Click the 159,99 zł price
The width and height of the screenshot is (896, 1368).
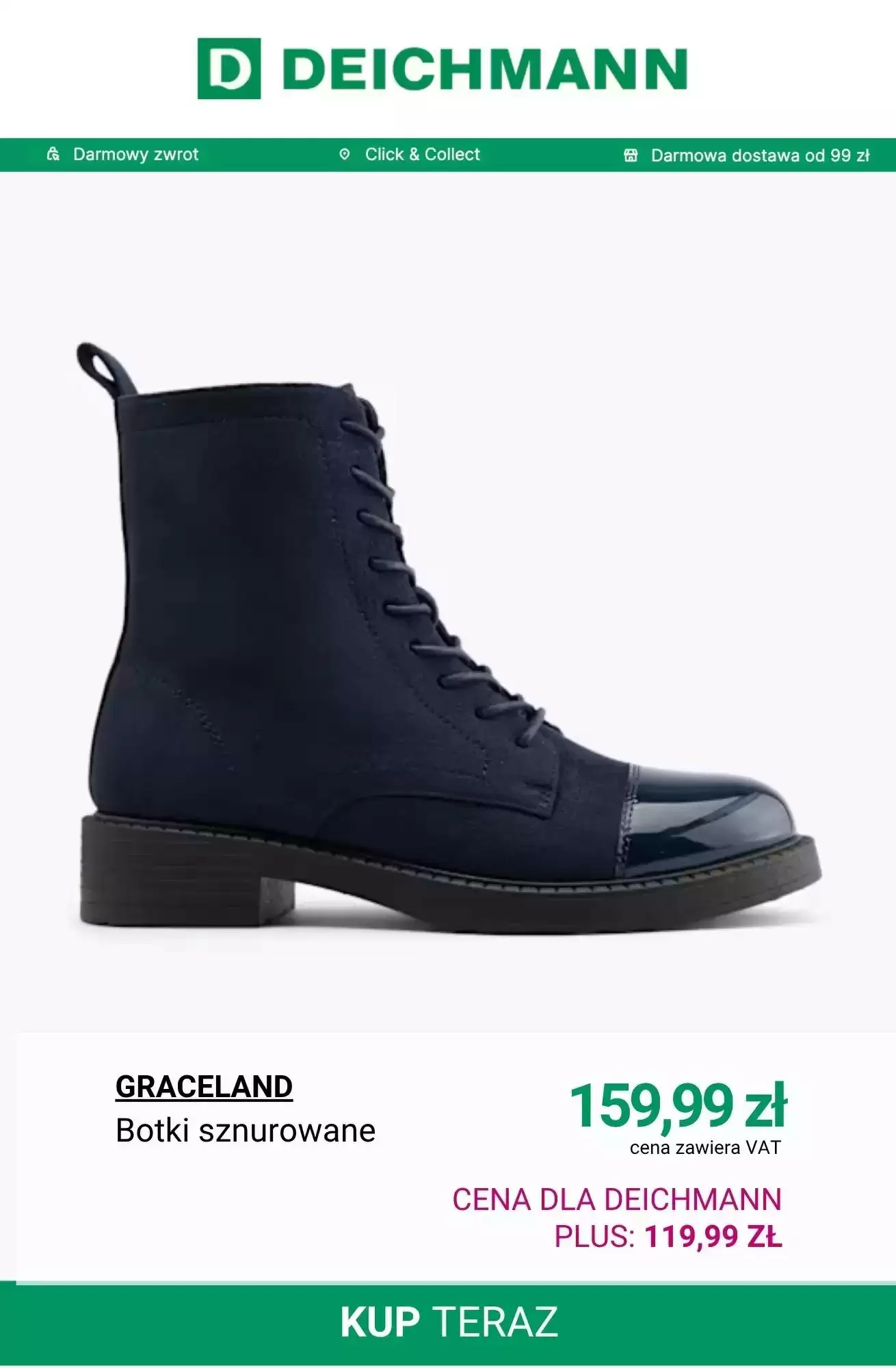(678, 1106)
